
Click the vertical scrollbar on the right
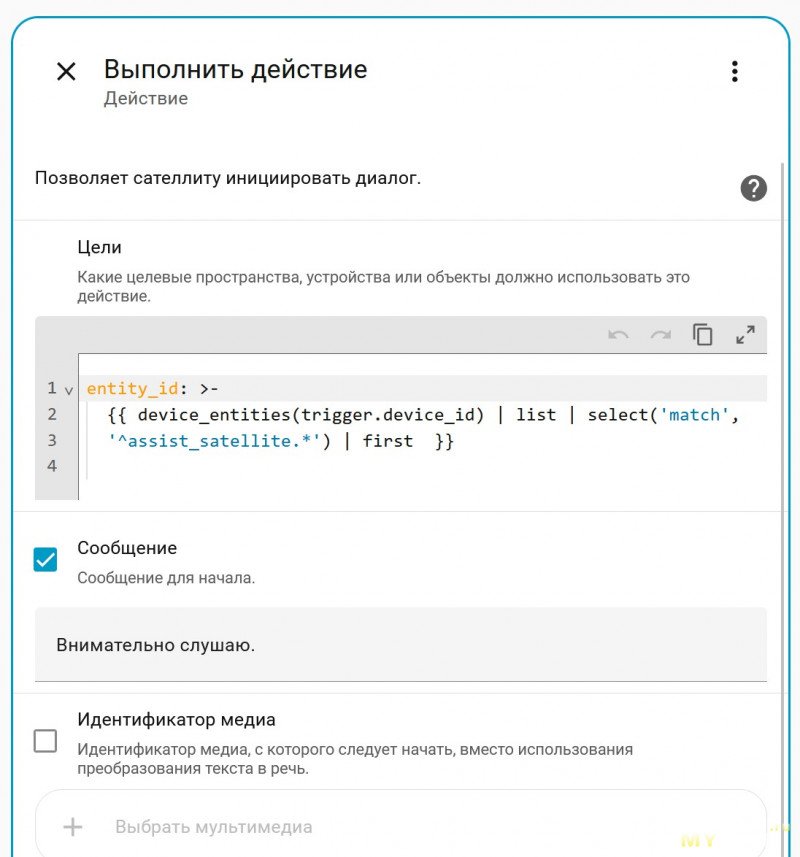pyautogui.click(x=782, y=400)
